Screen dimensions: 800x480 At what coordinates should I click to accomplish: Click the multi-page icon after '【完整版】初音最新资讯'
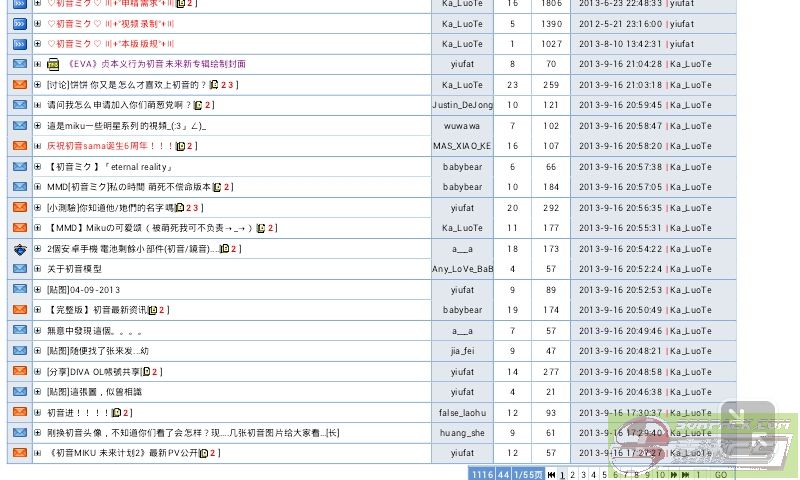click(x=152, y=310)
